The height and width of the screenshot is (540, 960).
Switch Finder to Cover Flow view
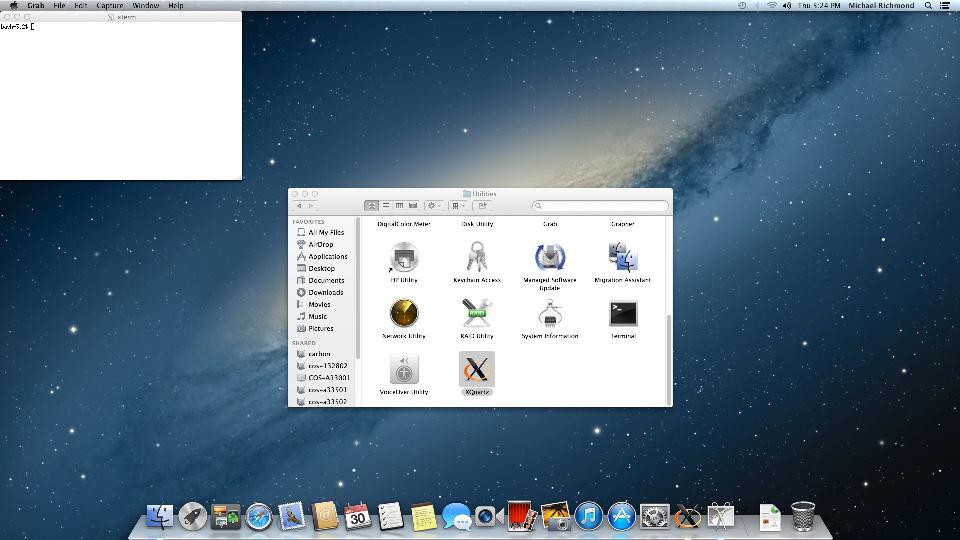(x=412, y=206)
